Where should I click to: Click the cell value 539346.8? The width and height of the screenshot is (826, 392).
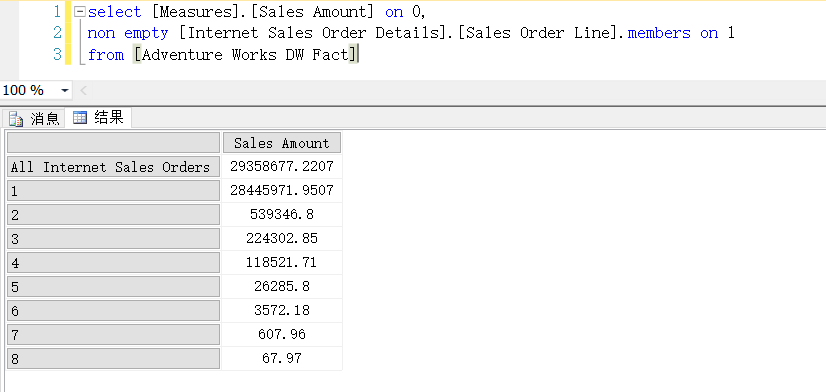coord(282,214)
